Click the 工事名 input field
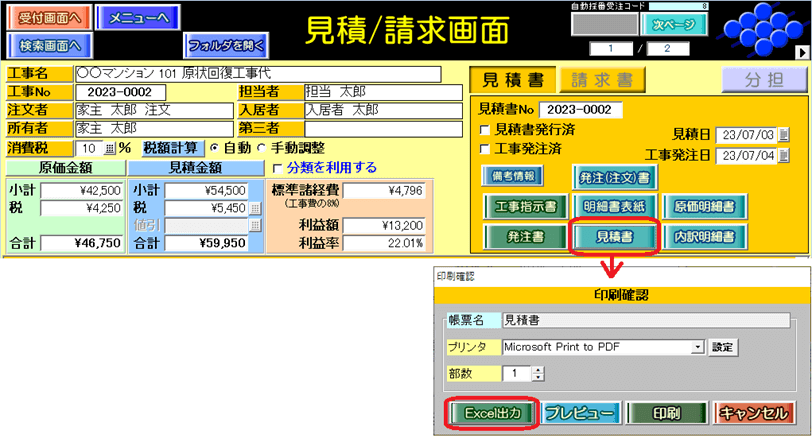This screenshot has height=438, width=812. [x=257, y=74]
